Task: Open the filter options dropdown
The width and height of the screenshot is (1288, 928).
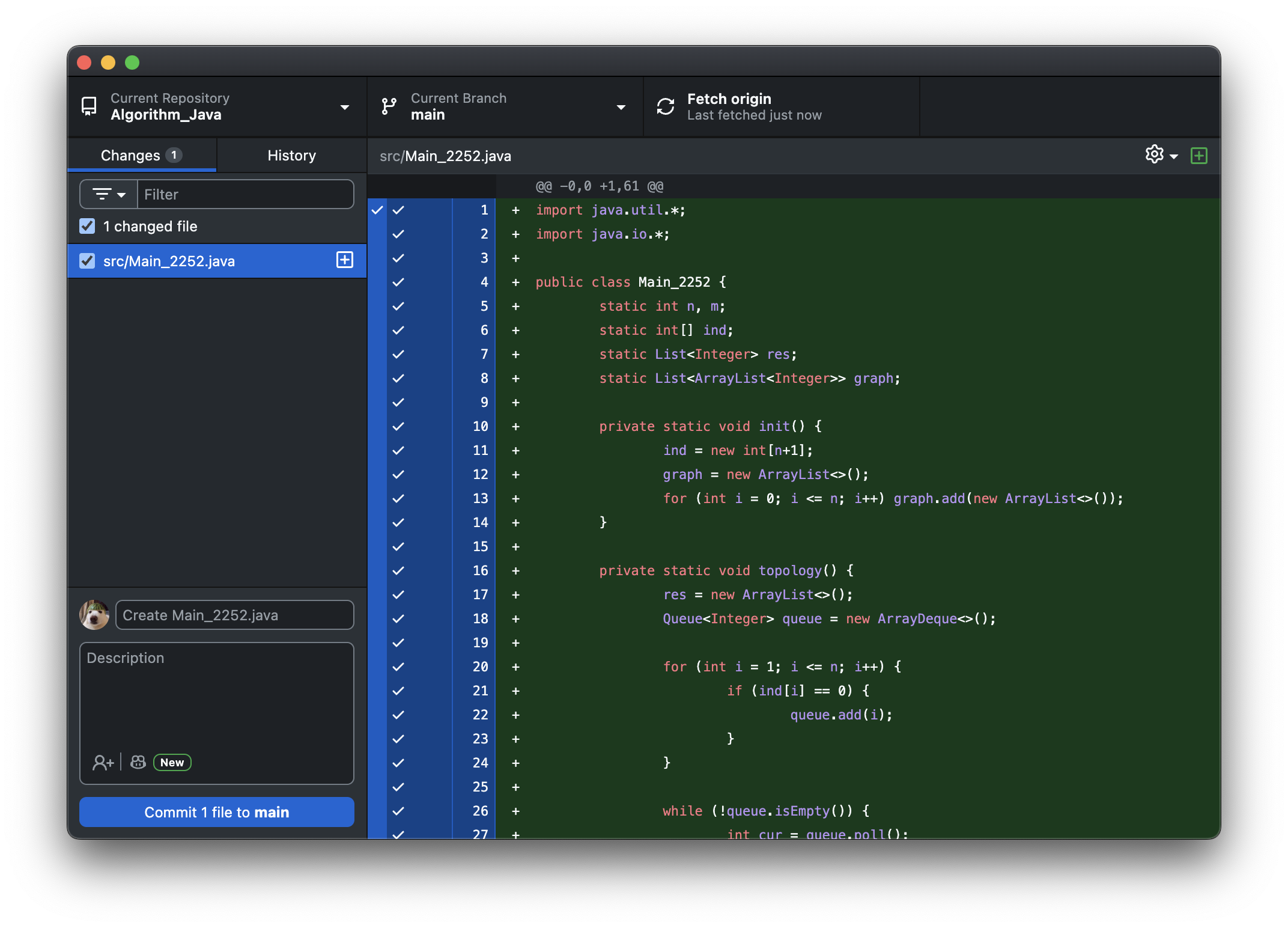Action: (x=109, y=194)
